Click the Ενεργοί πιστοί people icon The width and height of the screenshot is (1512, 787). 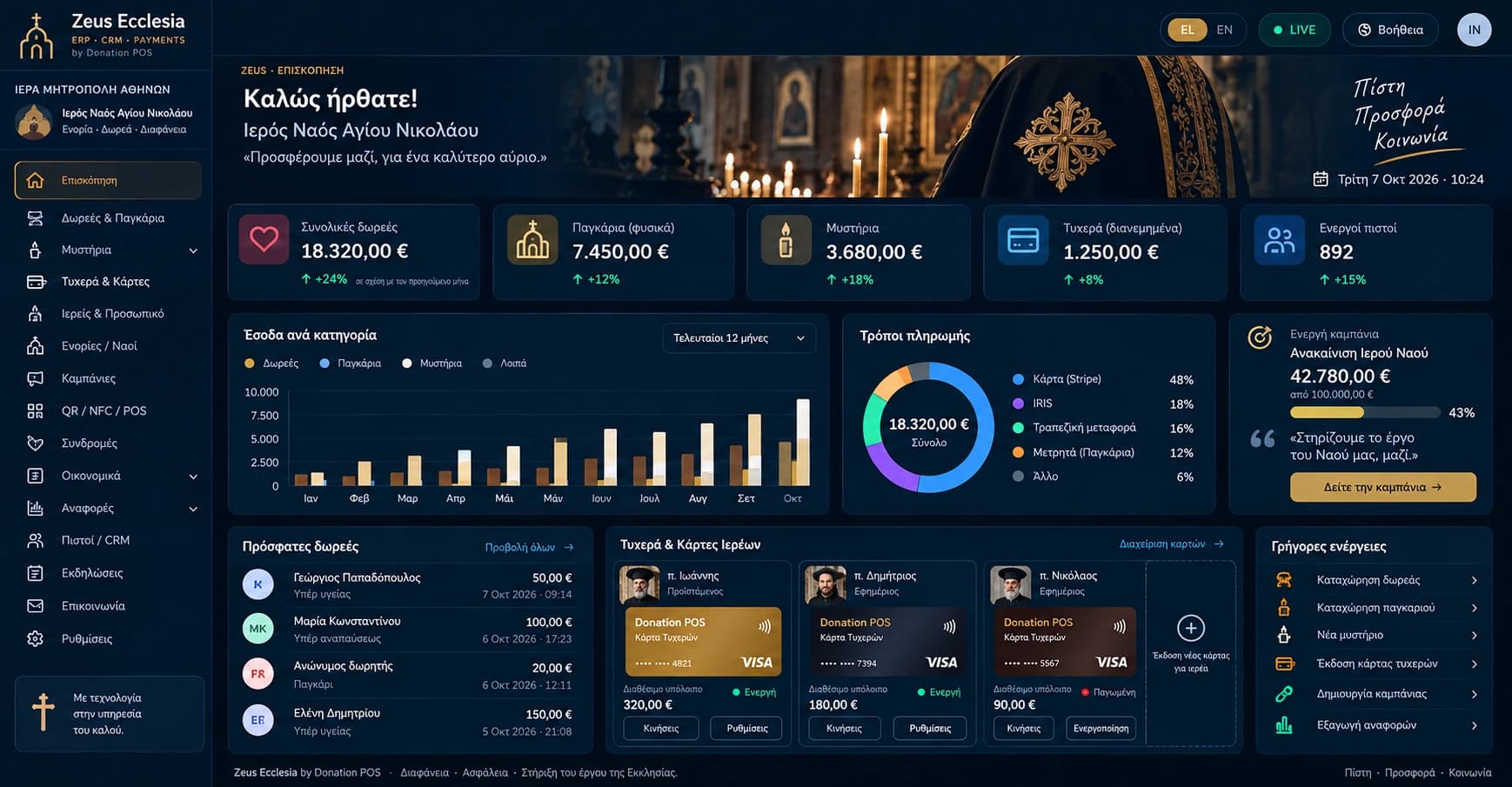[1280, 240]
